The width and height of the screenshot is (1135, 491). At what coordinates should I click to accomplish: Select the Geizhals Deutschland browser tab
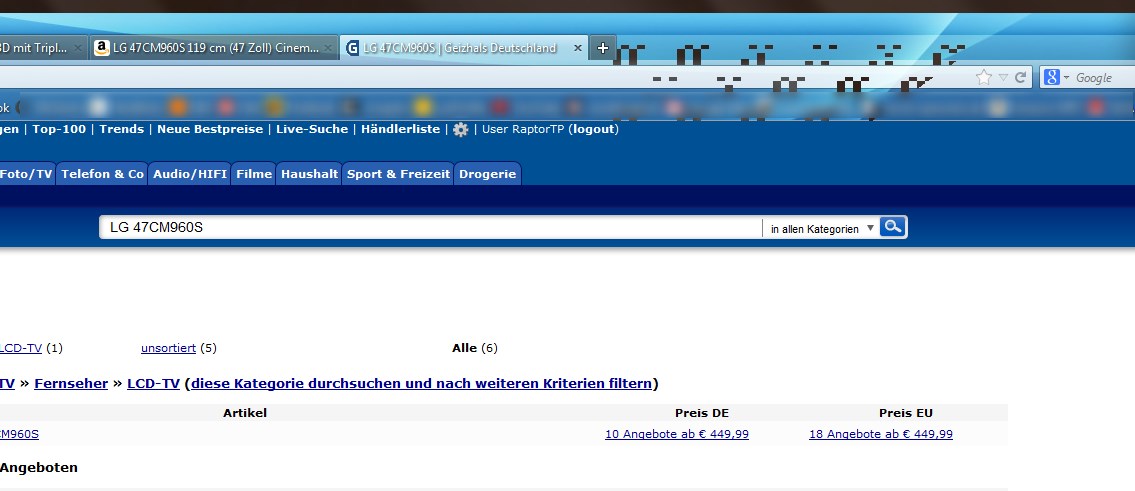tap(463, 49)
